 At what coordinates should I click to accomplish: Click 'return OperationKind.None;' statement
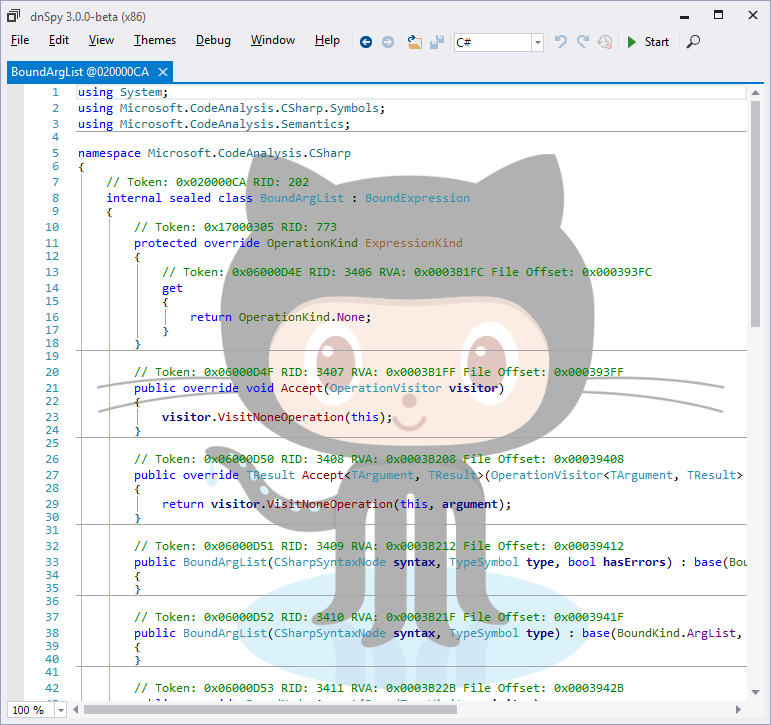280,317
